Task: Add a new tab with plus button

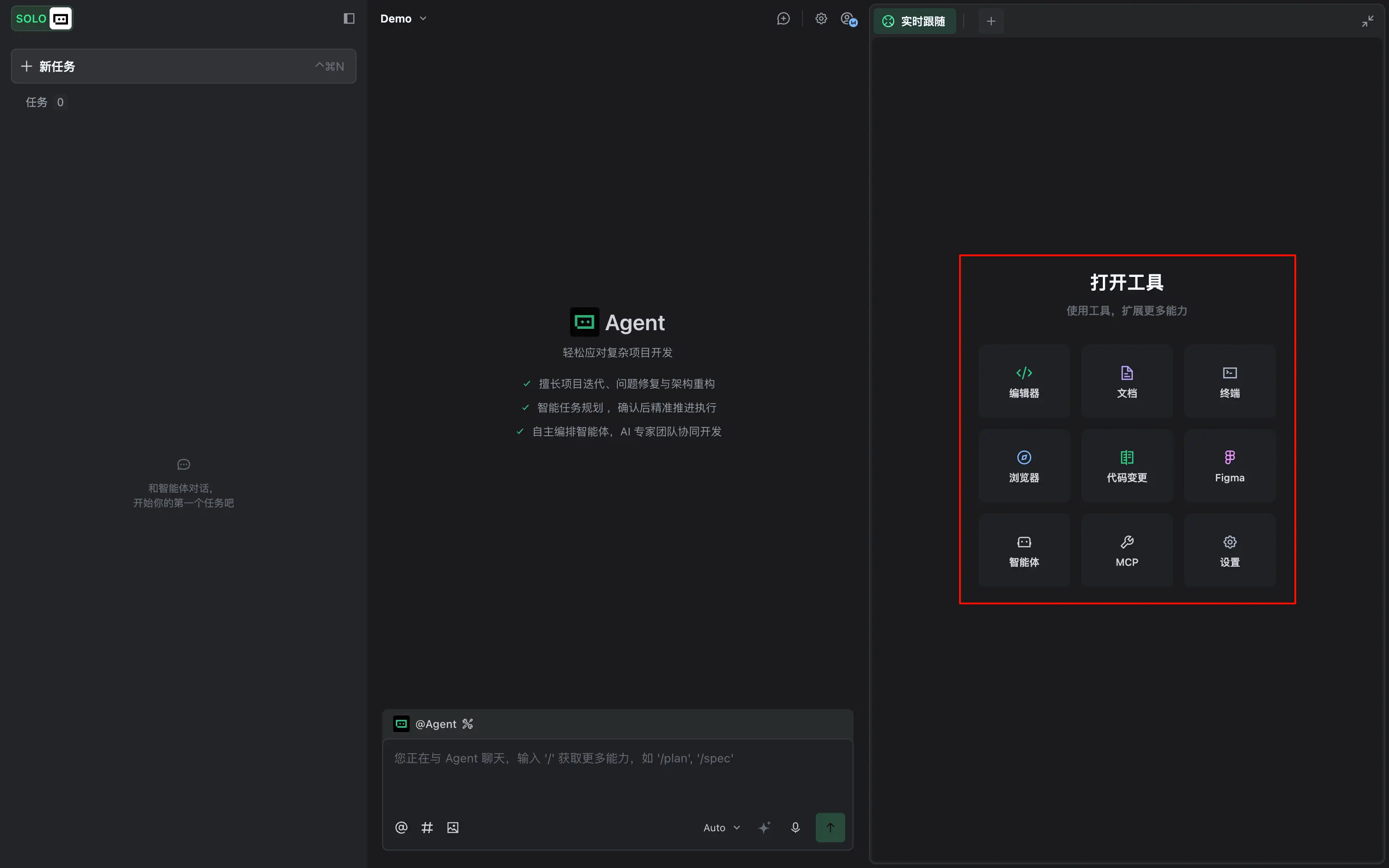Action: 991,21
